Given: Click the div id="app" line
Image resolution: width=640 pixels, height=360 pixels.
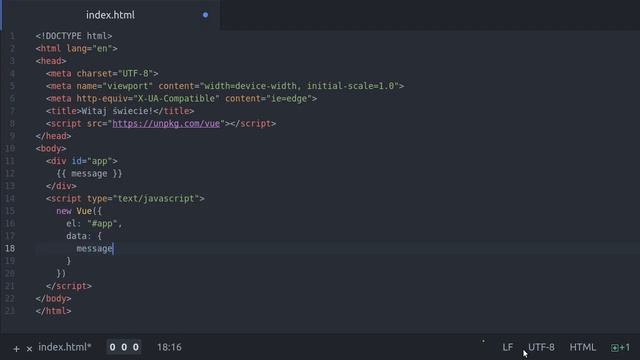Looking at the screenshot, I should click(82, 161).
